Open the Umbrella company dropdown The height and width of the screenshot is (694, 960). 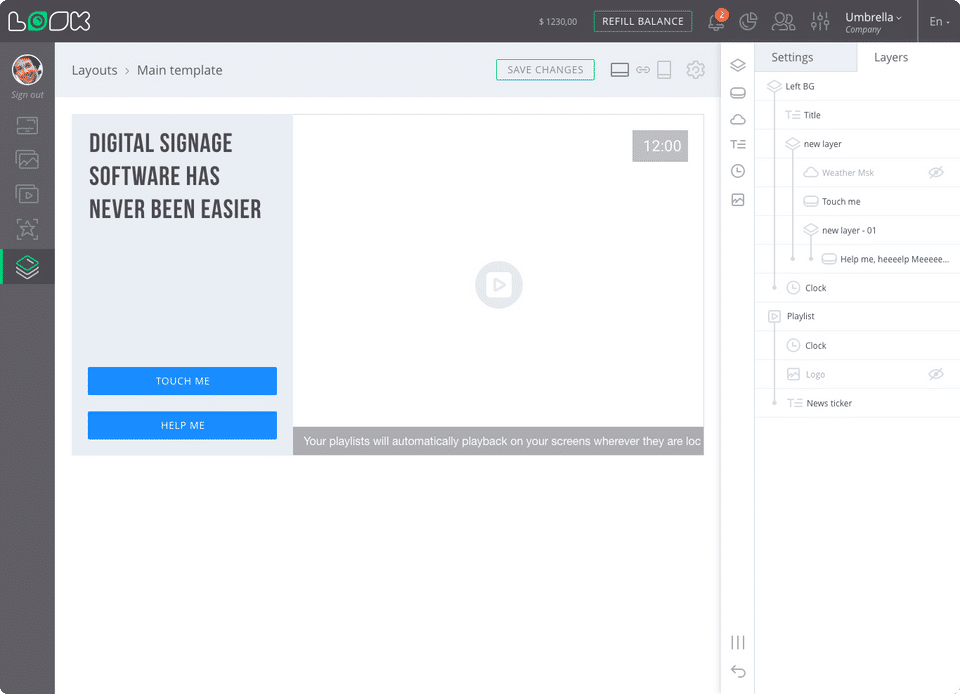tap(873, 22)
